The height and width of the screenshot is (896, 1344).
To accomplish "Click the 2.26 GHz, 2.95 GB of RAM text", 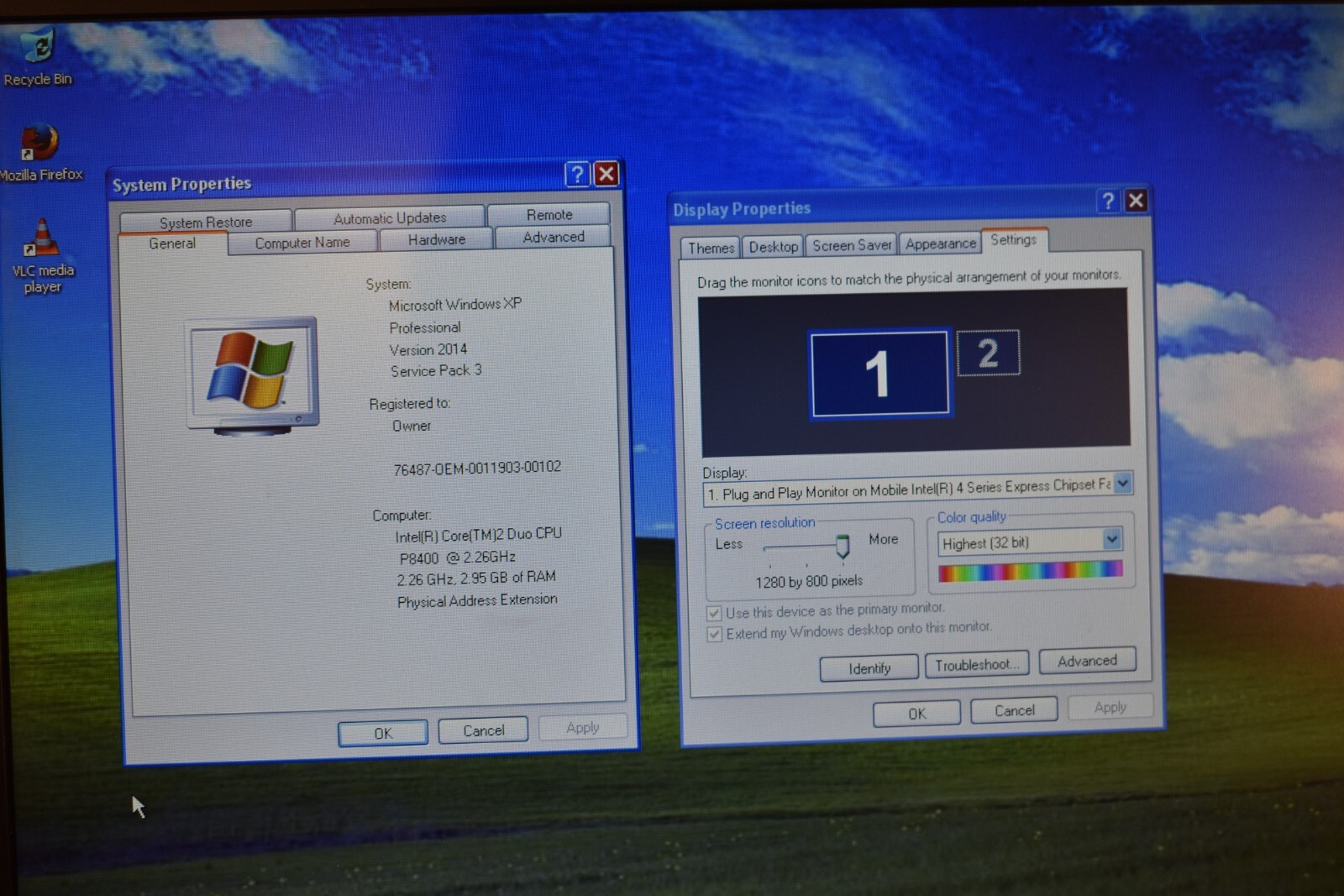I will (476, 578).
